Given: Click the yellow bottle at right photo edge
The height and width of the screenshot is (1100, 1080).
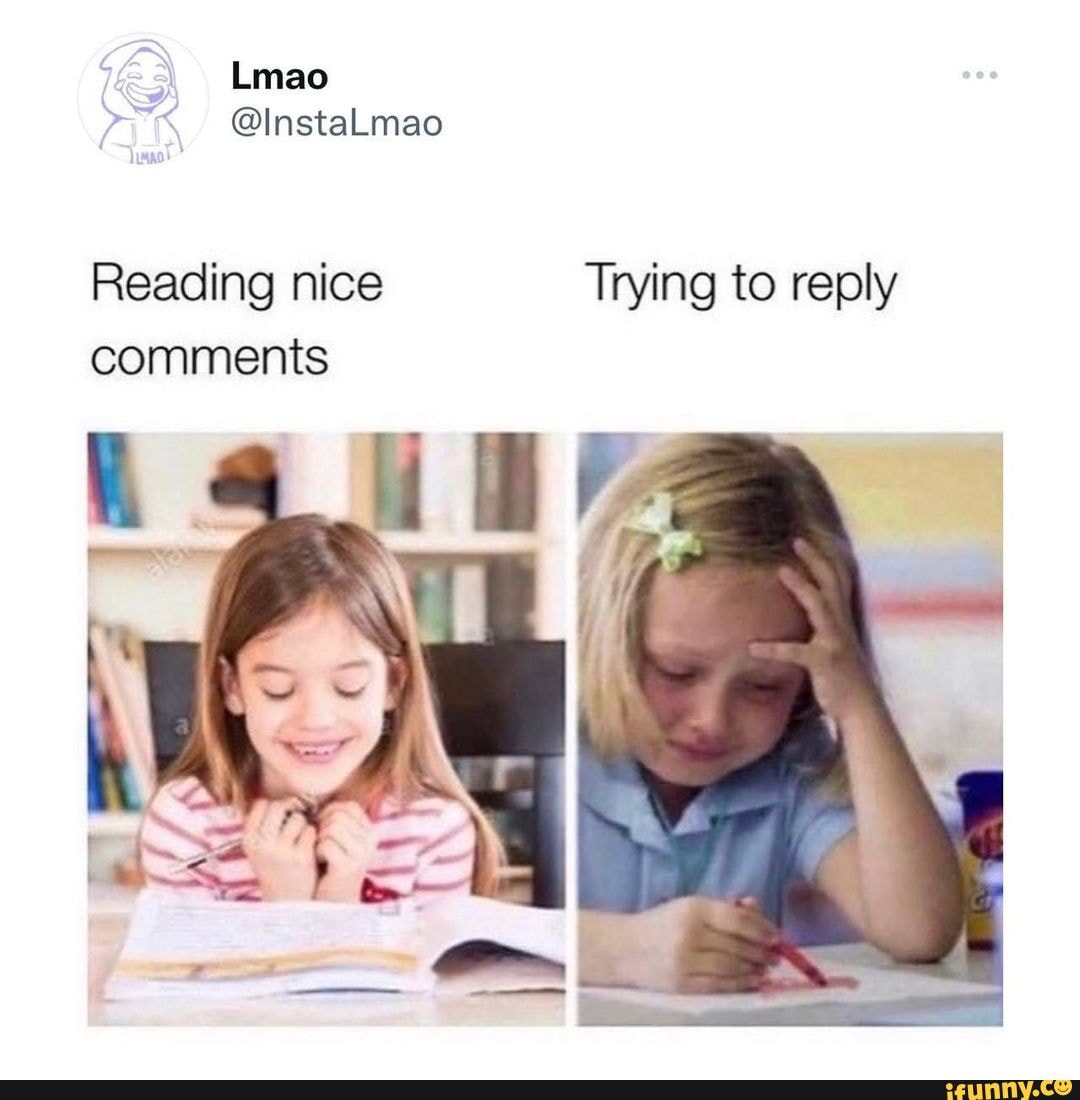Looking at the screenshot, I should click(980, 861).
